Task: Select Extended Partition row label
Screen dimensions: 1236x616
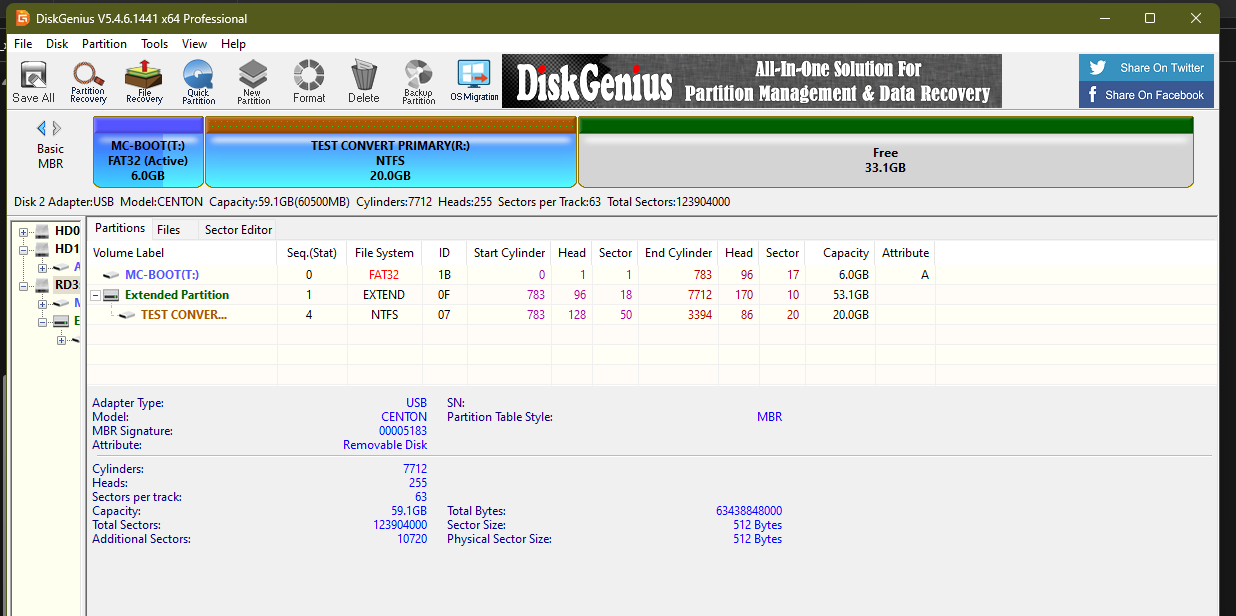Action: point(177,295)
